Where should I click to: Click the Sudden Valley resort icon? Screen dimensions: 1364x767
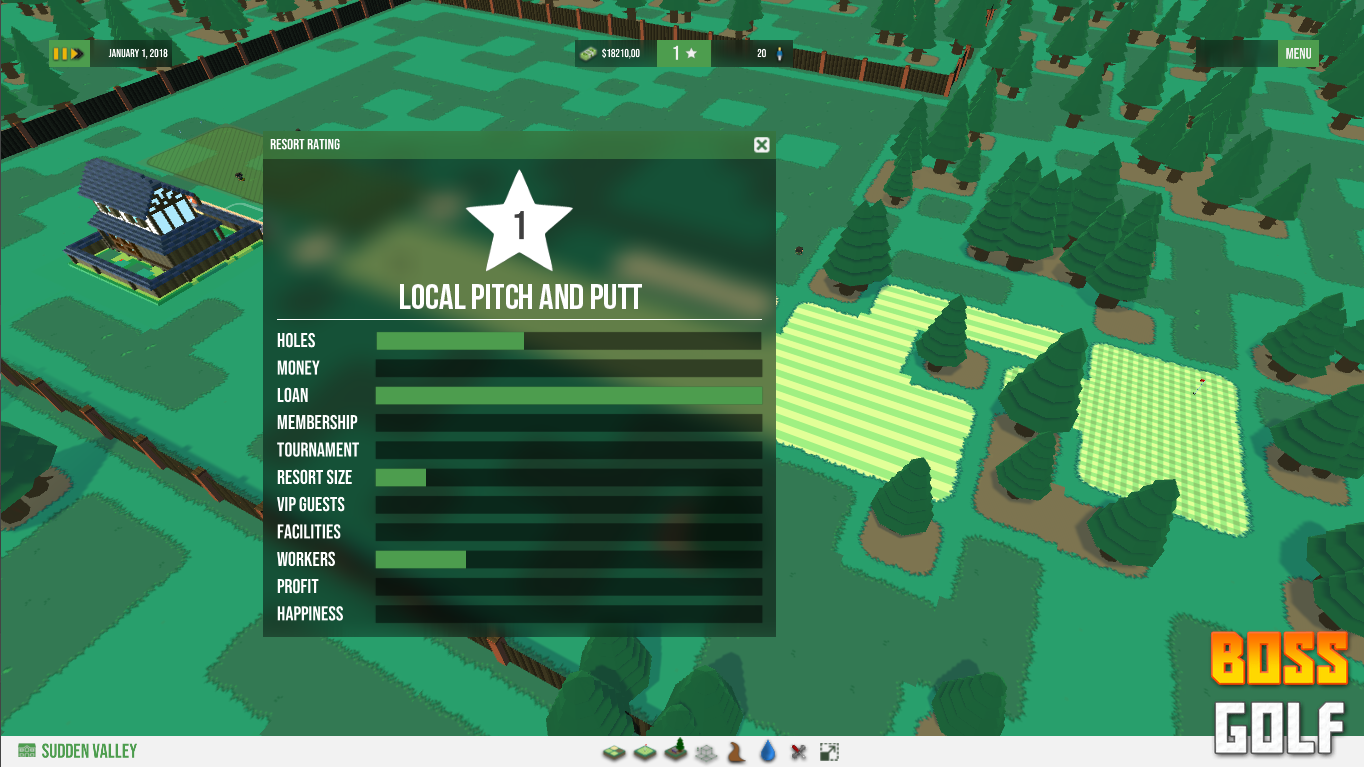tap(27, 751)
